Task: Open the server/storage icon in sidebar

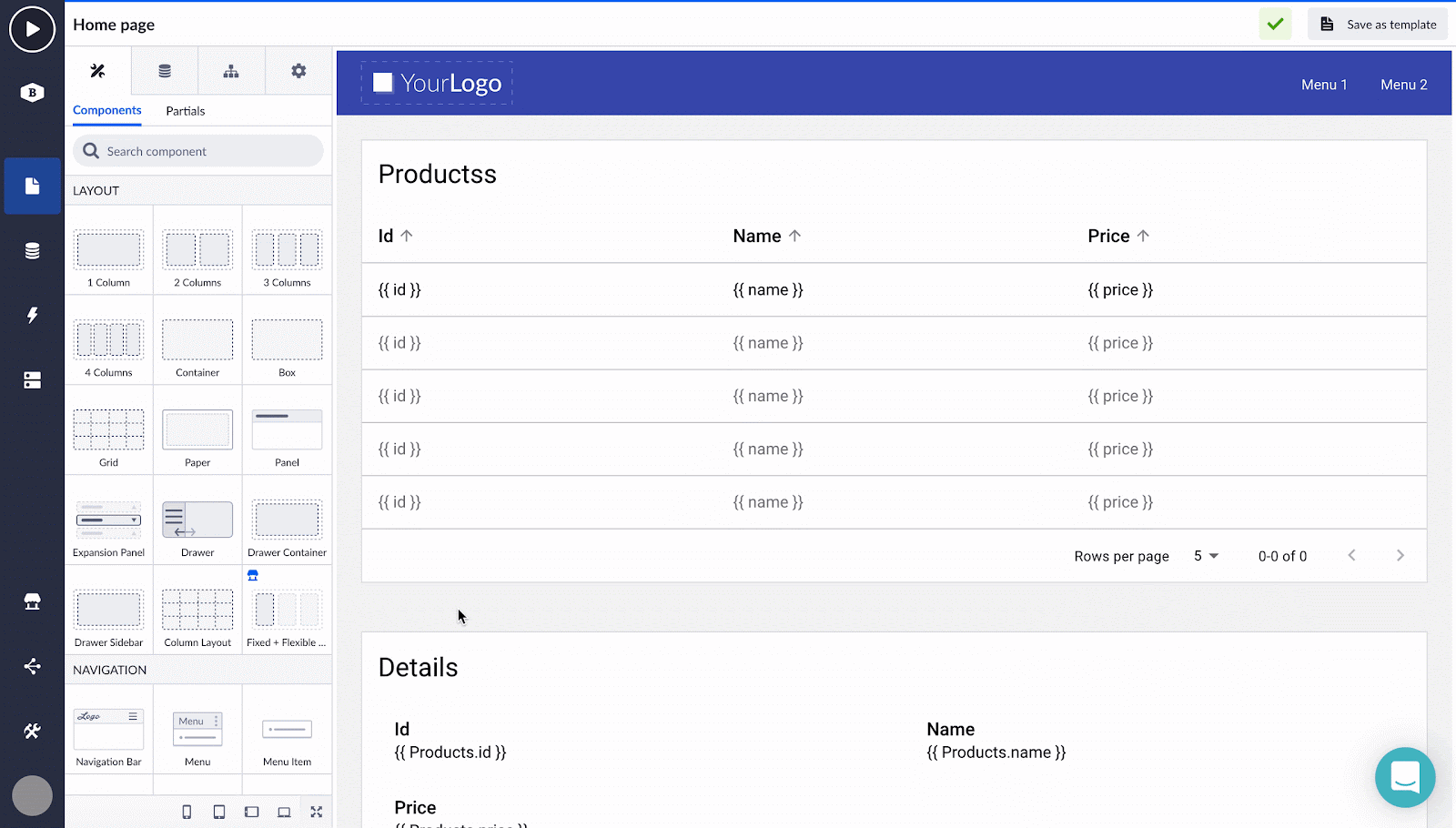Action: coord(32,380)
